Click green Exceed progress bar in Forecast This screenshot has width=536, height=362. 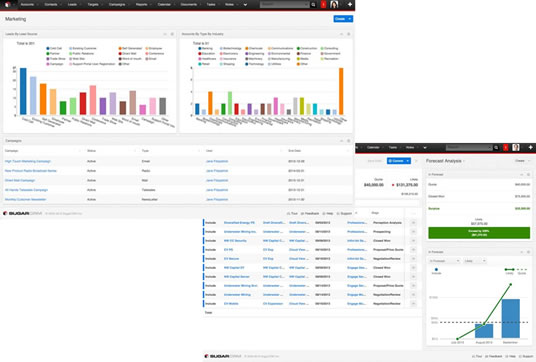[479, 233]
